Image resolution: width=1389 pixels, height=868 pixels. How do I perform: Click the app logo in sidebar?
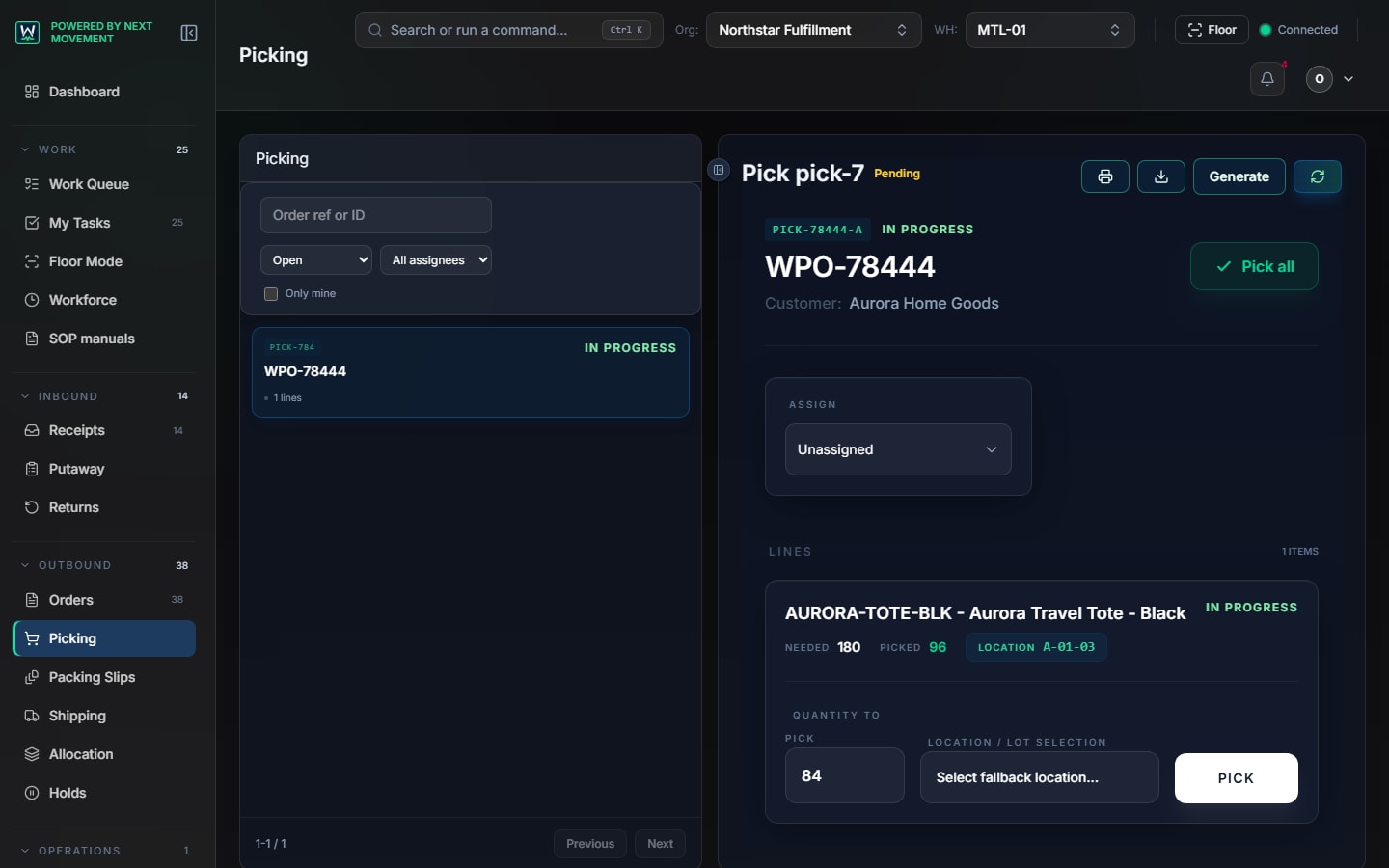click(x=27, y=33)
